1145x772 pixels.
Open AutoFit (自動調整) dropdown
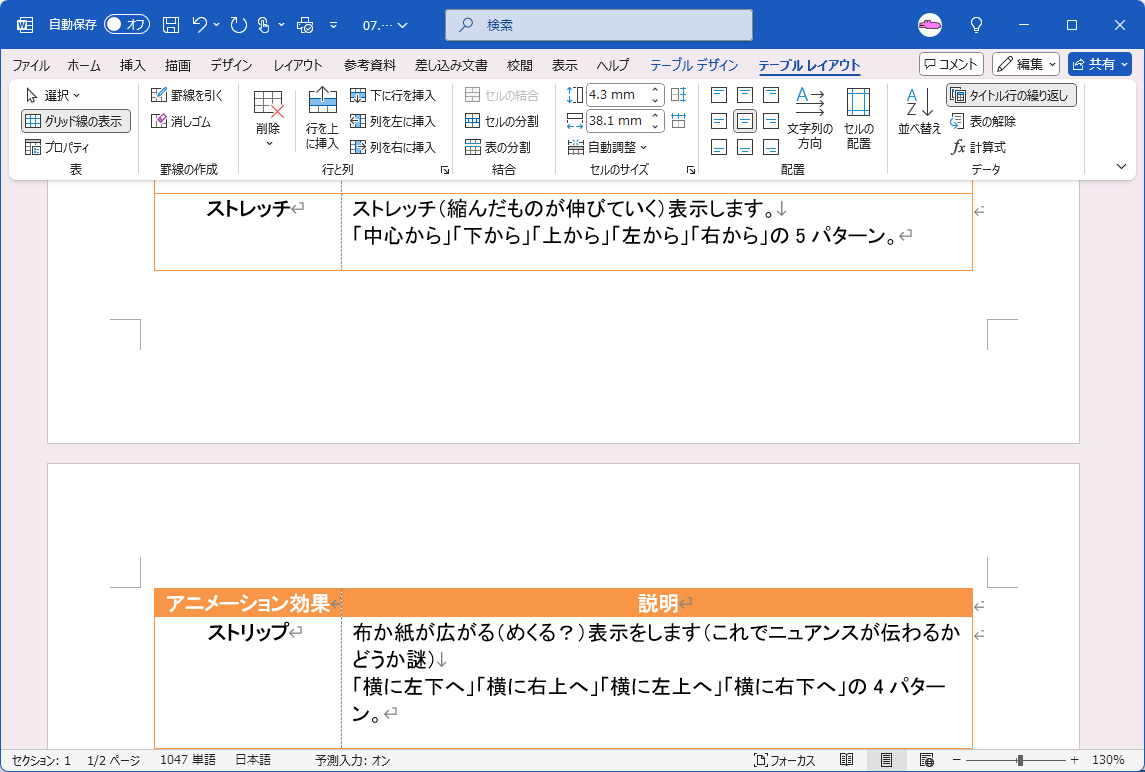[608, 147]
